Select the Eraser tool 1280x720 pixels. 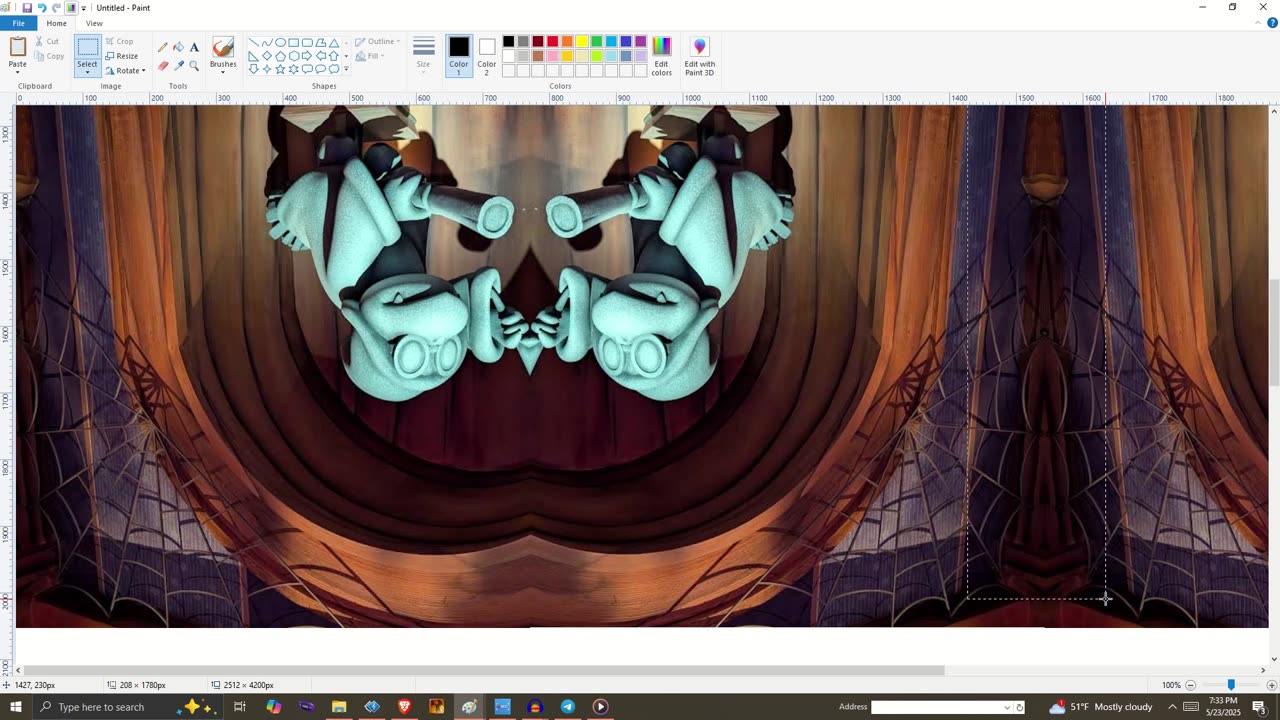pos(163,66)
